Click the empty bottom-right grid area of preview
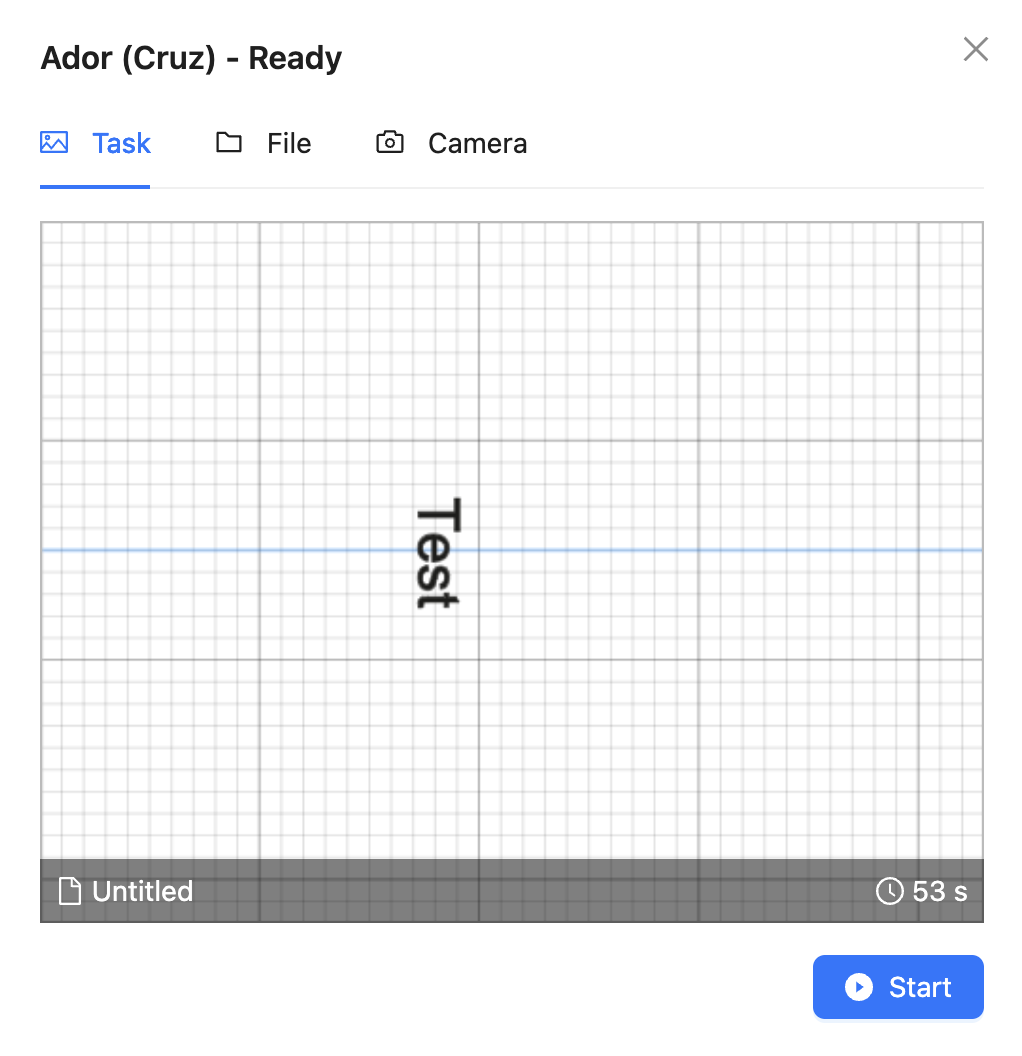Screen dimensions: 1022x1056 pos(840,759)
